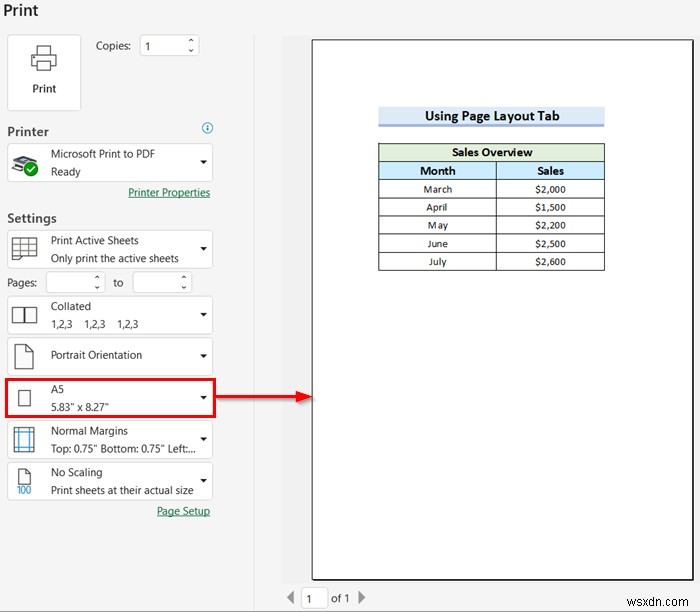Open the Page Setup link
Screen dimensions: 700x612
pos(183,511)
